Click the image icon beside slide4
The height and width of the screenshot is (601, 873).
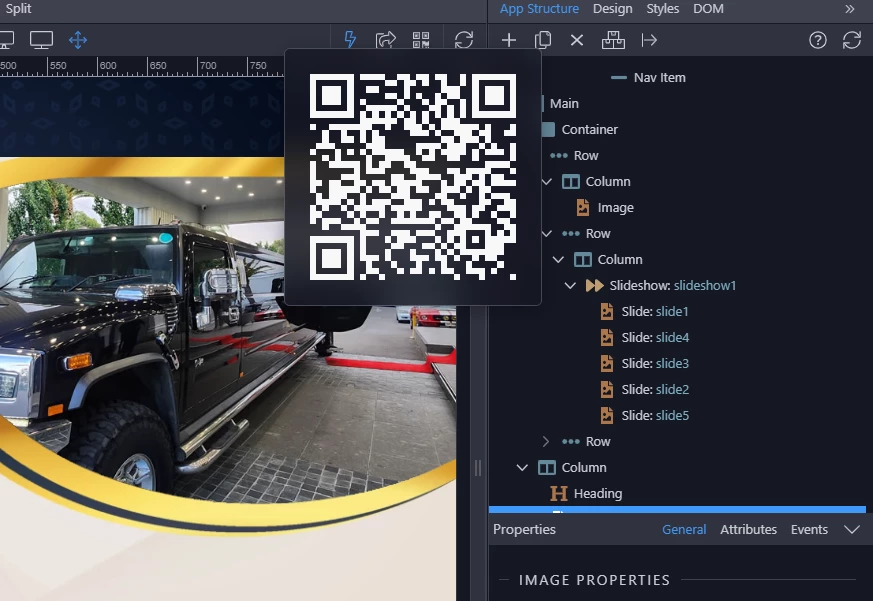[x=606, y=338]
